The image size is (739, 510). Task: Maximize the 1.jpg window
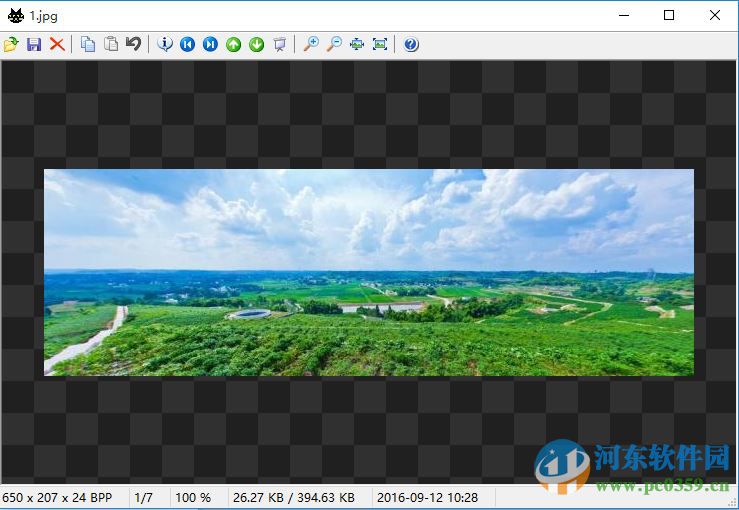click(669, 15)
